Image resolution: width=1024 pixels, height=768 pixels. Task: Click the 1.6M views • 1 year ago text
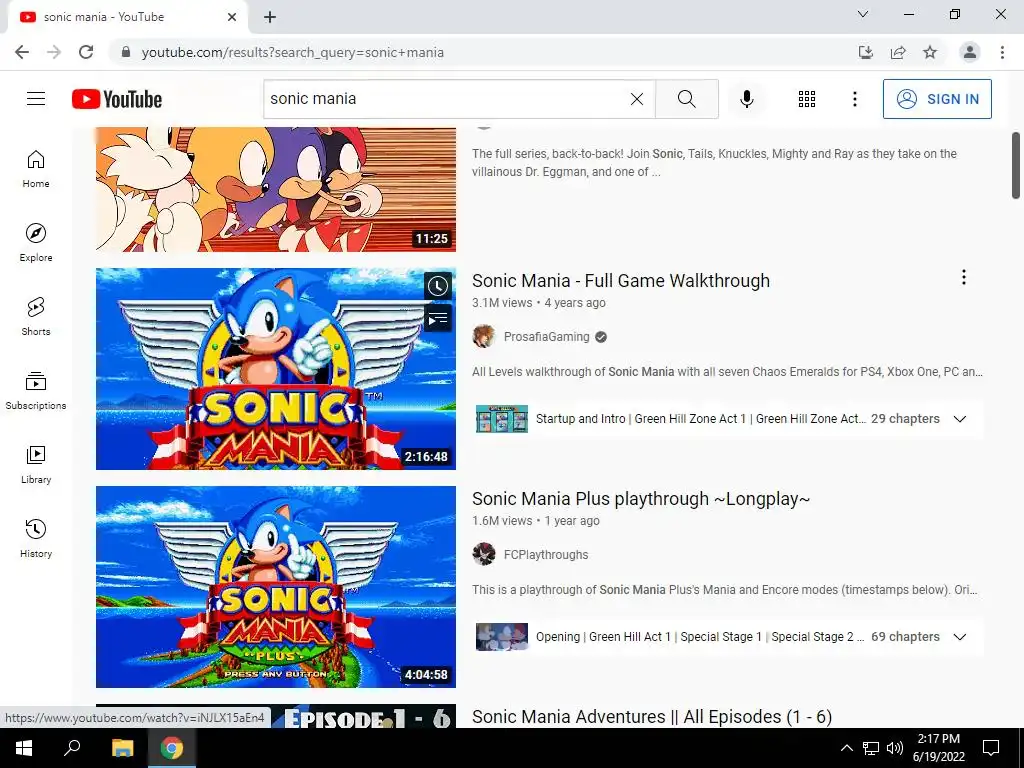pos(536,521)
